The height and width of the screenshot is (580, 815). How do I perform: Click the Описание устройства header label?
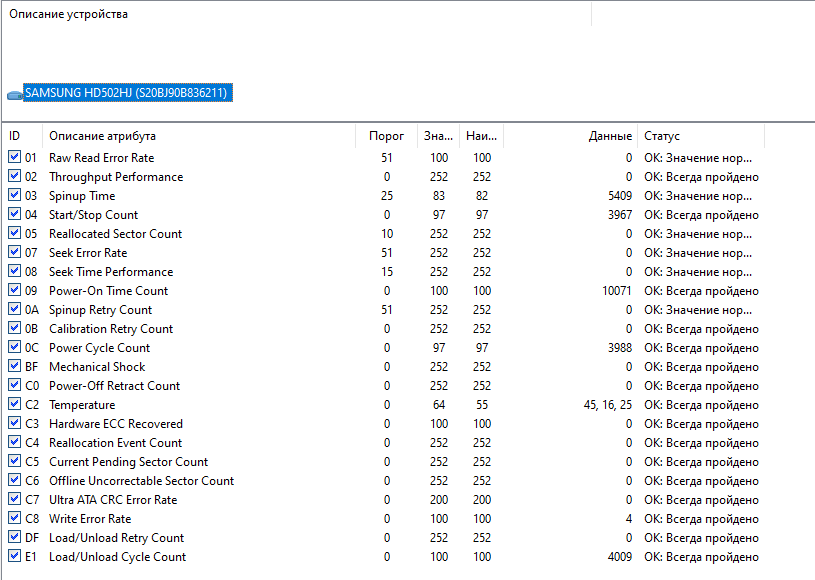[69, 15]
